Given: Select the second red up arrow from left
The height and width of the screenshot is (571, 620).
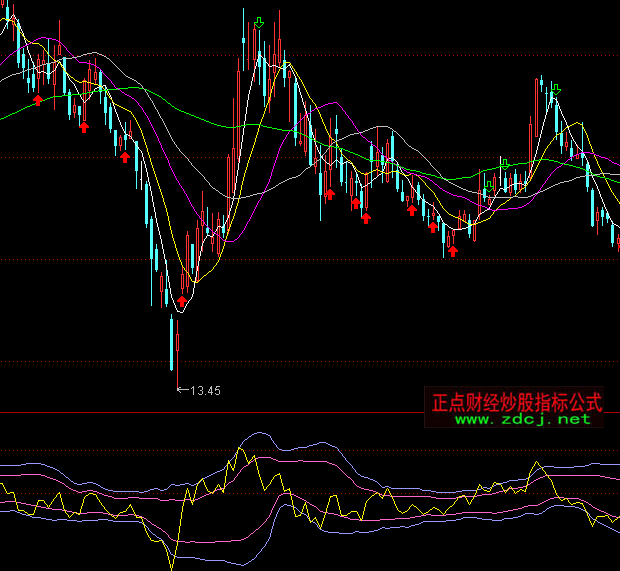Looking at the screenshot, I should tap(84, 126).
